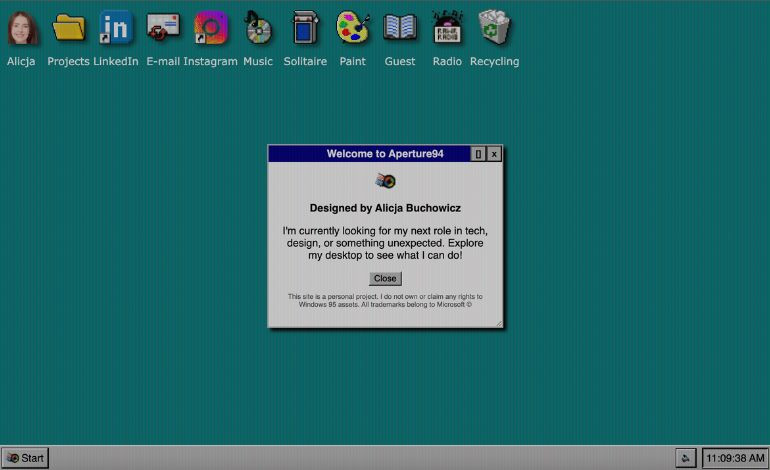Open the Guest book icon

pos(400,28)
